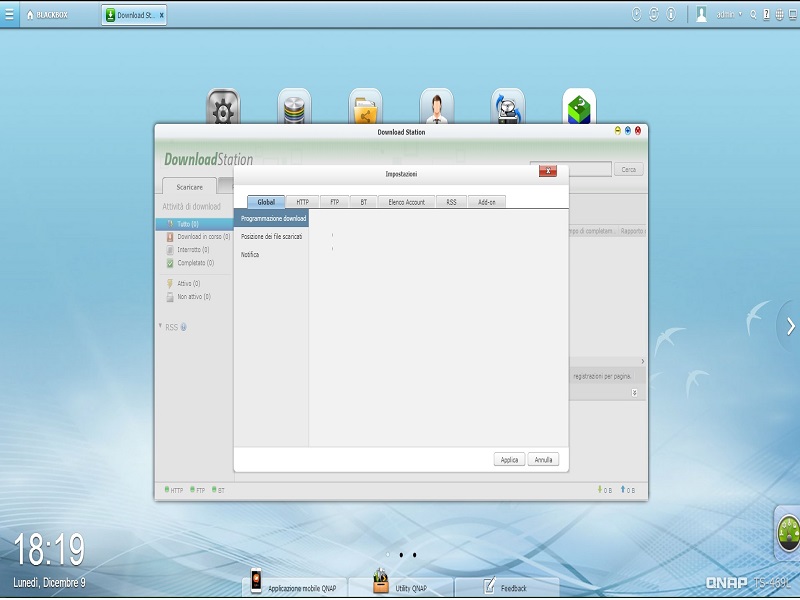Go to next desktop page arrow
The image size is (800, 600).
pyautogui.click(x=790, y=325)
